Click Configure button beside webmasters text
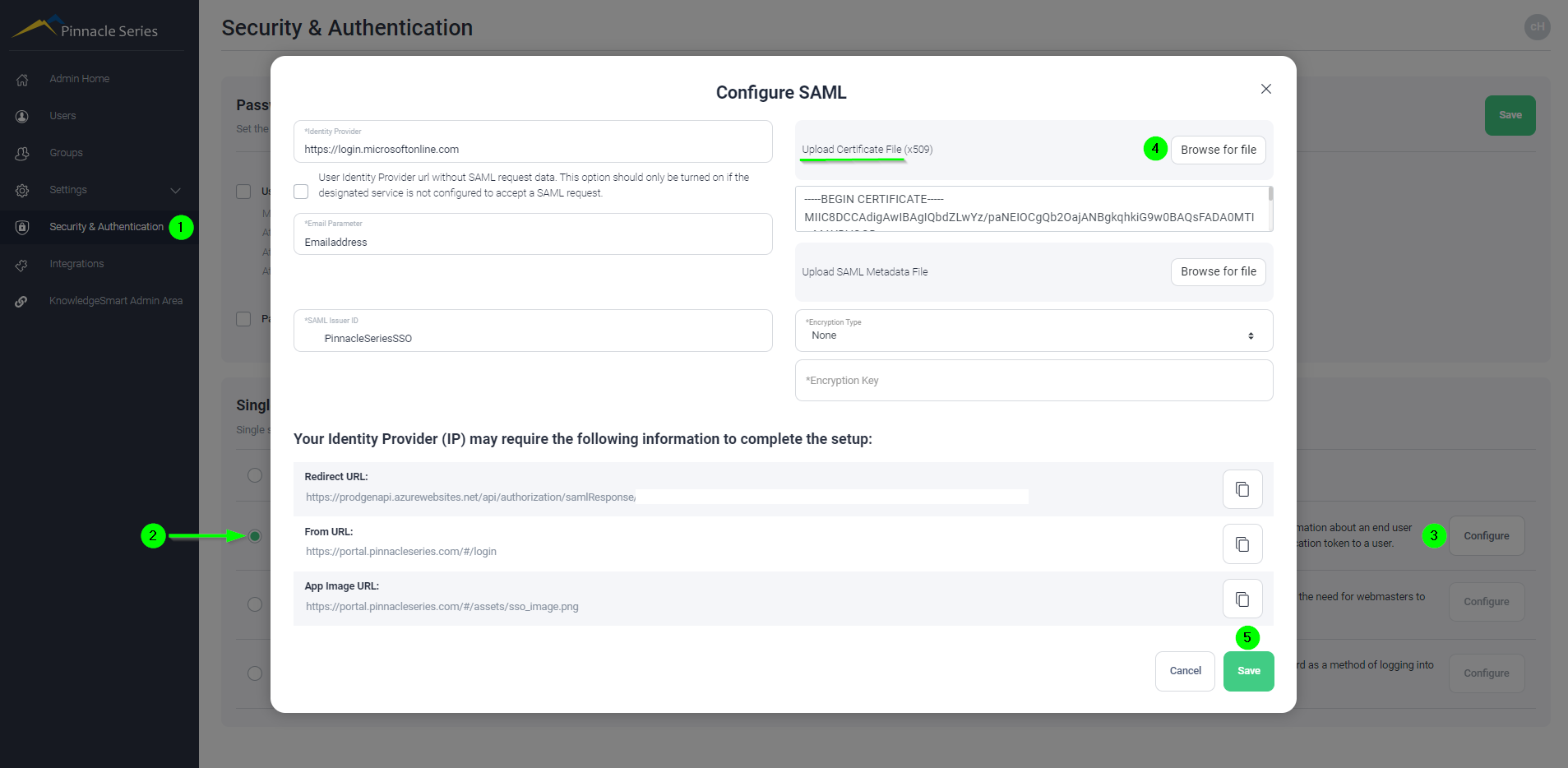Screen dimensions: 1568x768 (1486, 602)
